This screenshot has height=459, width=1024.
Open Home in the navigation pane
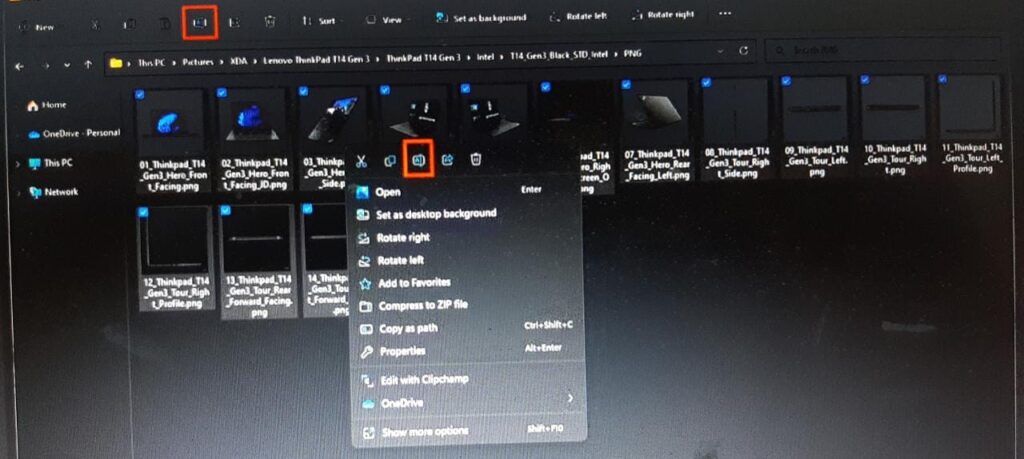[47, 105]
